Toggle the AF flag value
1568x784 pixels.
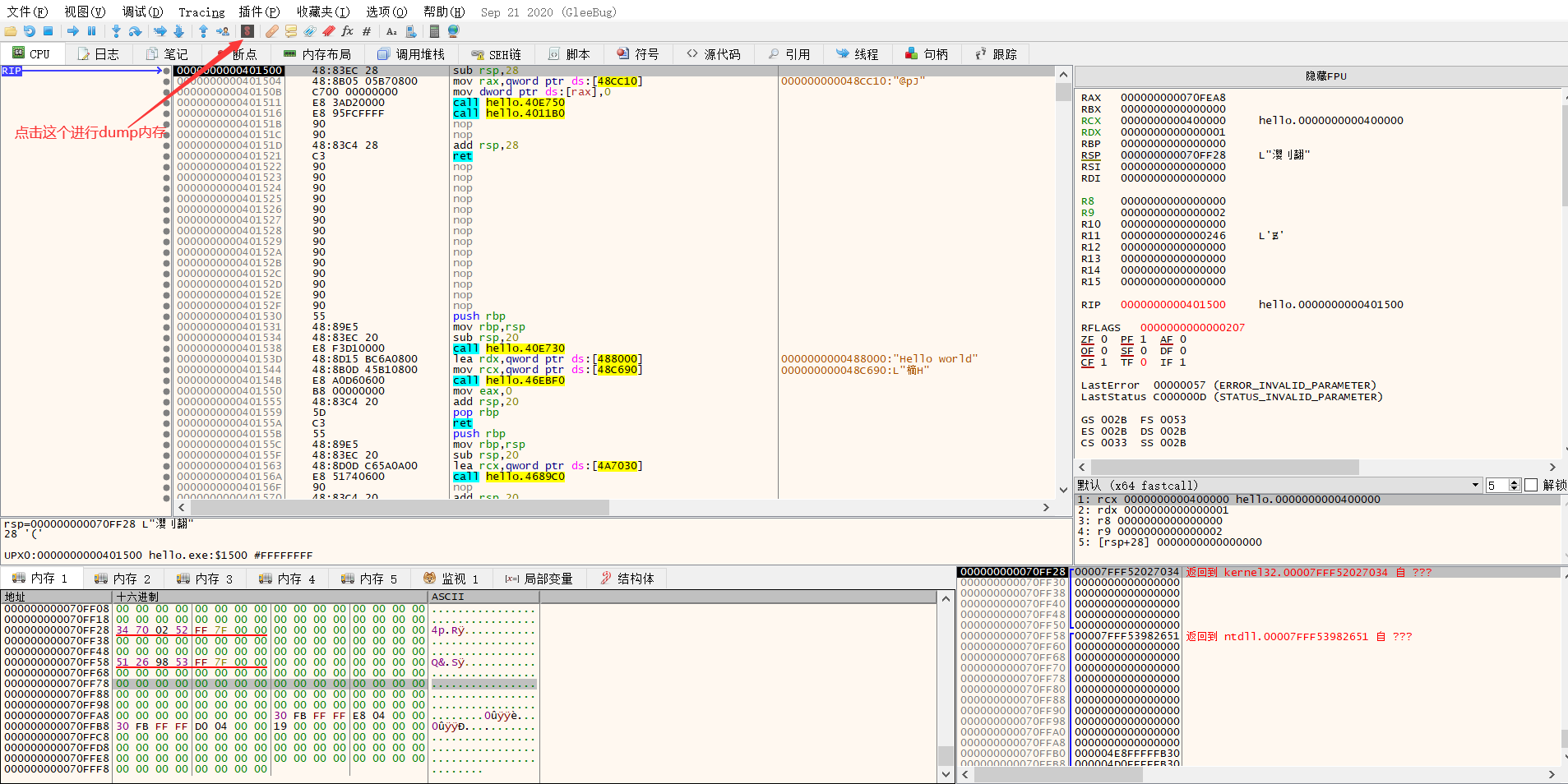(1183, 339)
